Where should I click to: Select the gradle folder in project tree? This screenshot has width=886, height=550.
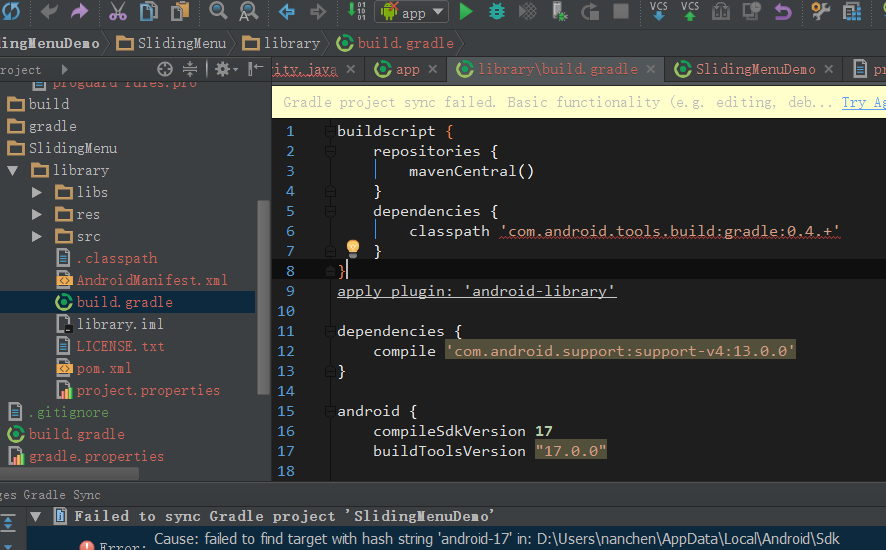(x=42, y=126)
